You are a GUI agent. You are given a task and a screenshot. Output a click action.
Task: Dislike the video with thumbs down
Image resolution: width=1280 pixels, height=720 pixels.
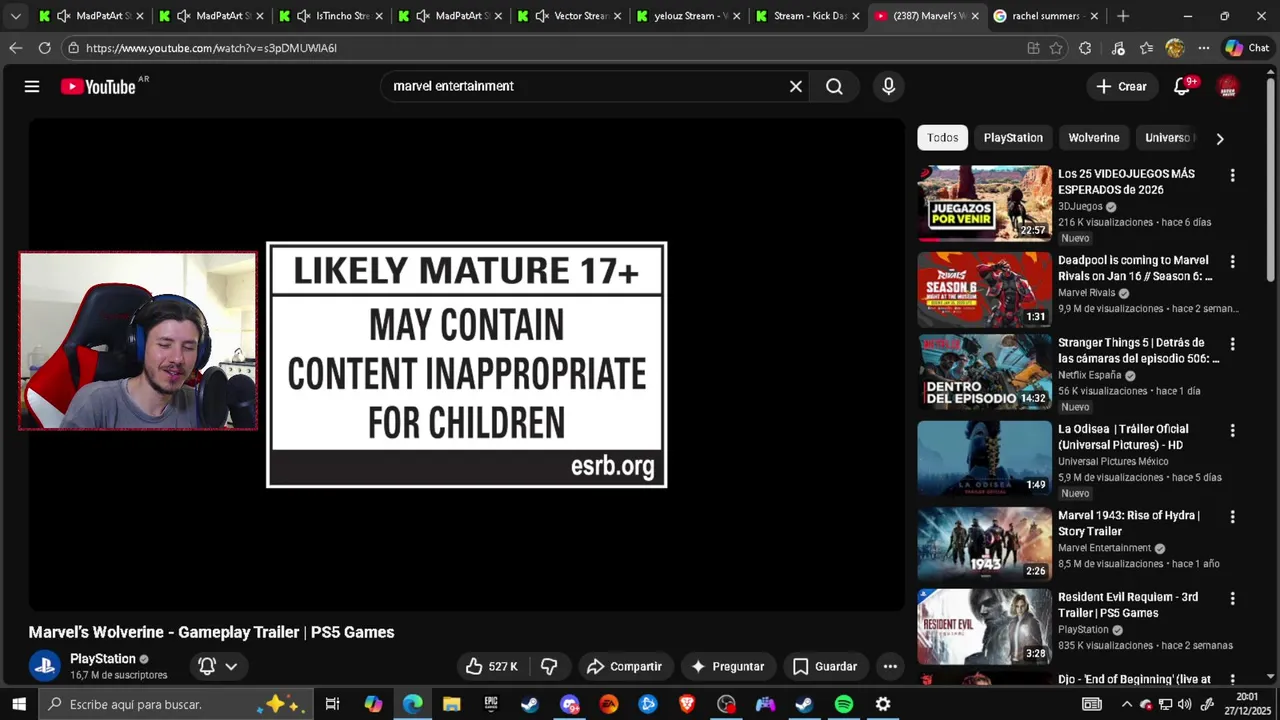tap(549, 666)
